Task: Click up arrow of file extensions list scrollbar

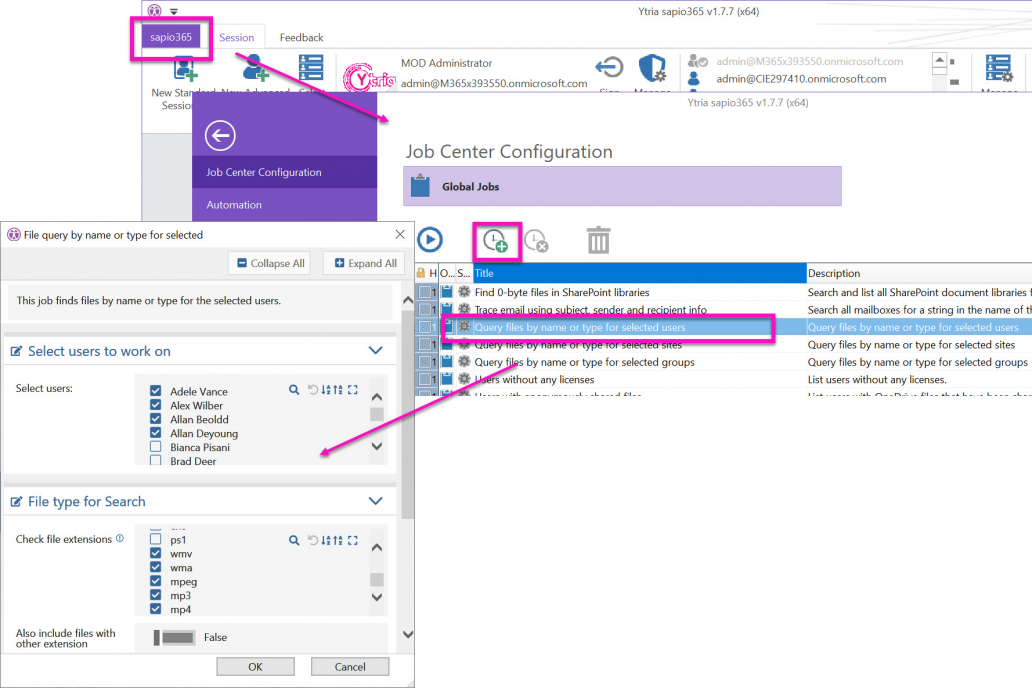Action: [x=376, y=548]
